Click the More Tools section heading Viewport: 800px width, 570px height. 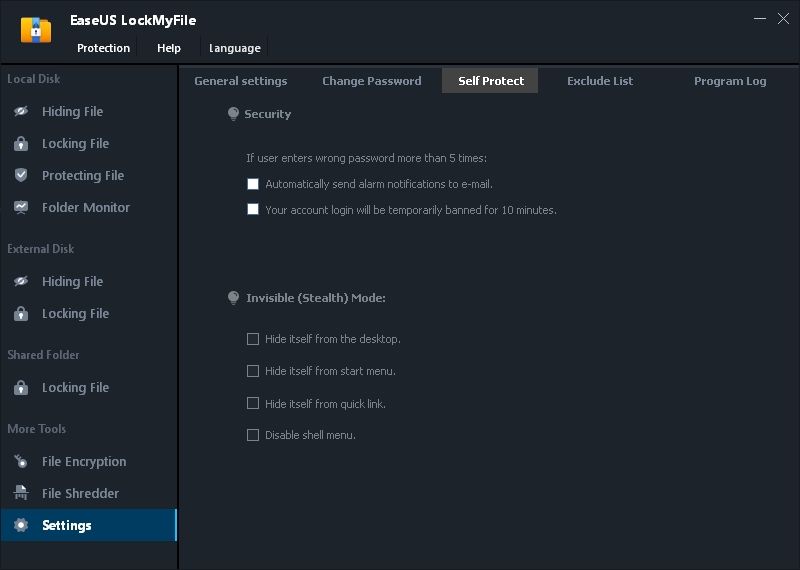(37, 429)
